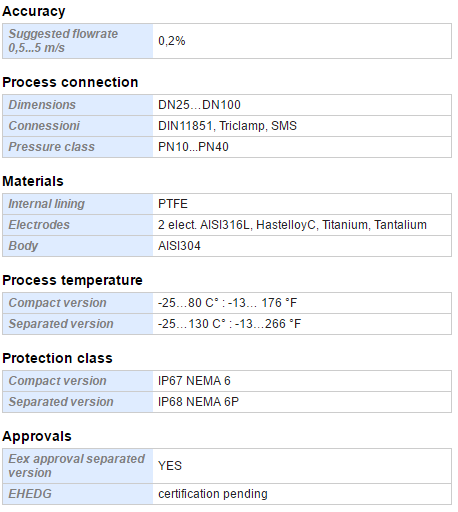The image size is (458, 512).
Task: Select the Dimensions row label
Action: (78, 105)
